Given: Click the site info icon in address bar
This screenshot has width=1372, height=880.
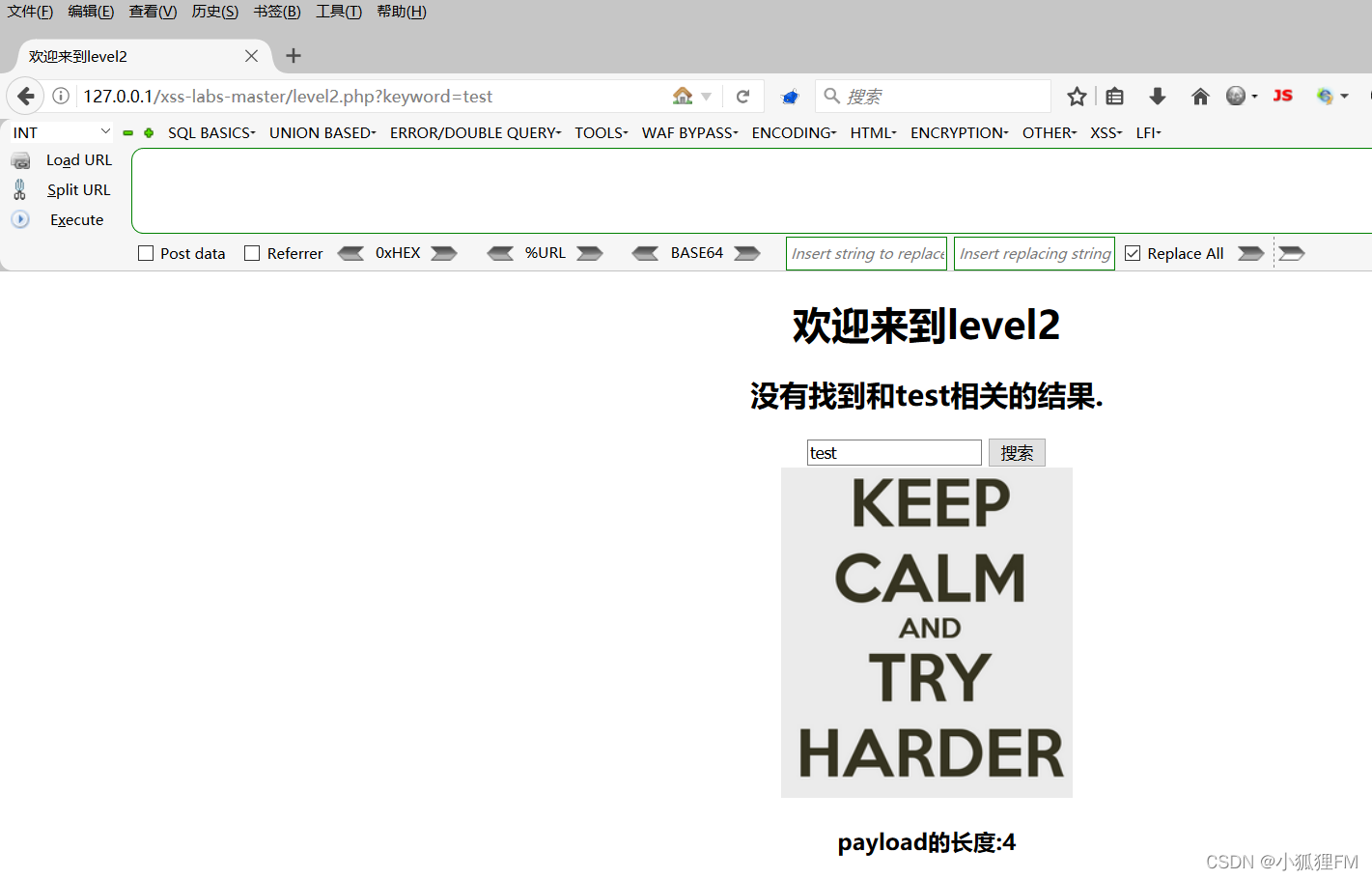Looking at the screenshot, I should [x=61, y=96].
